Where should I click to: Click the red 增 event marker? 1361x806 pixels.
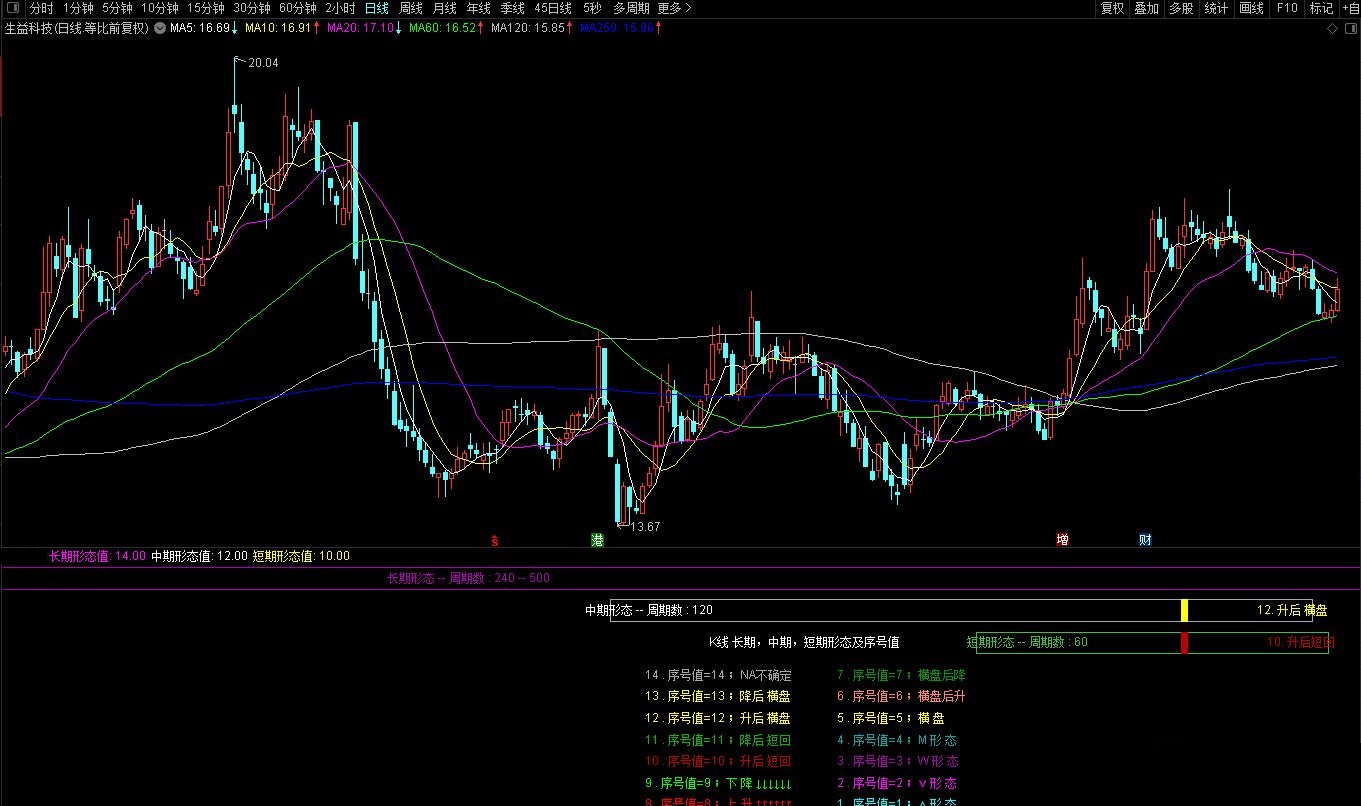point(1063,540)
